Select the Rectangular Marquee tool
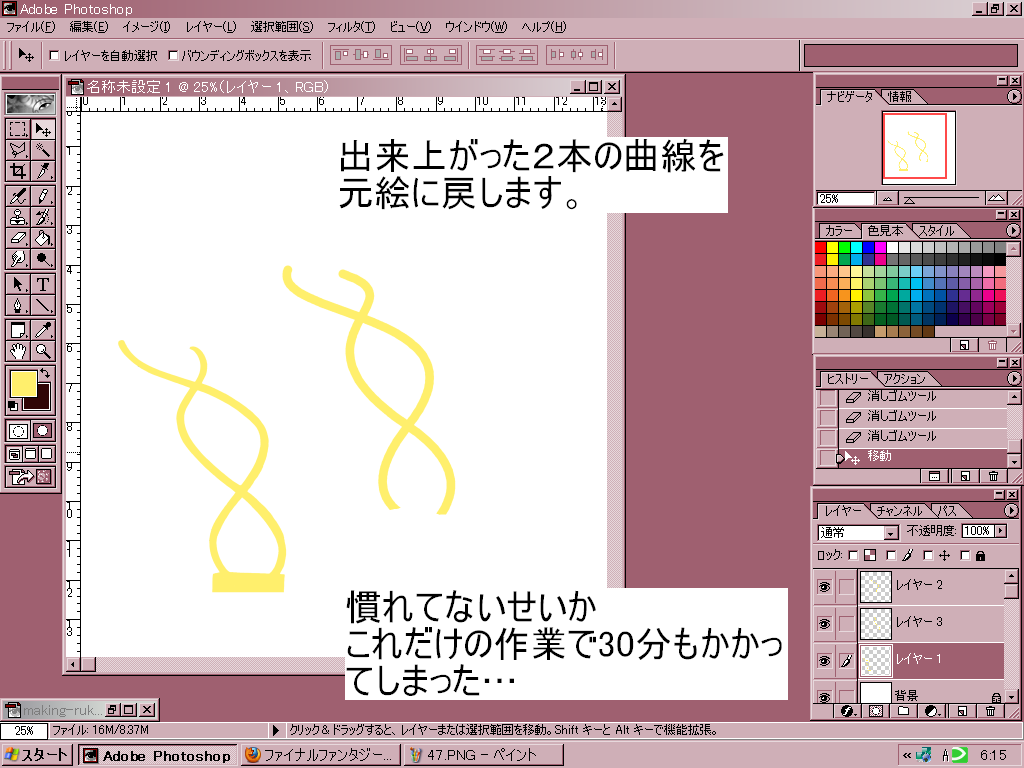This screenshot has width=1024, height=768. coord(18,129)
